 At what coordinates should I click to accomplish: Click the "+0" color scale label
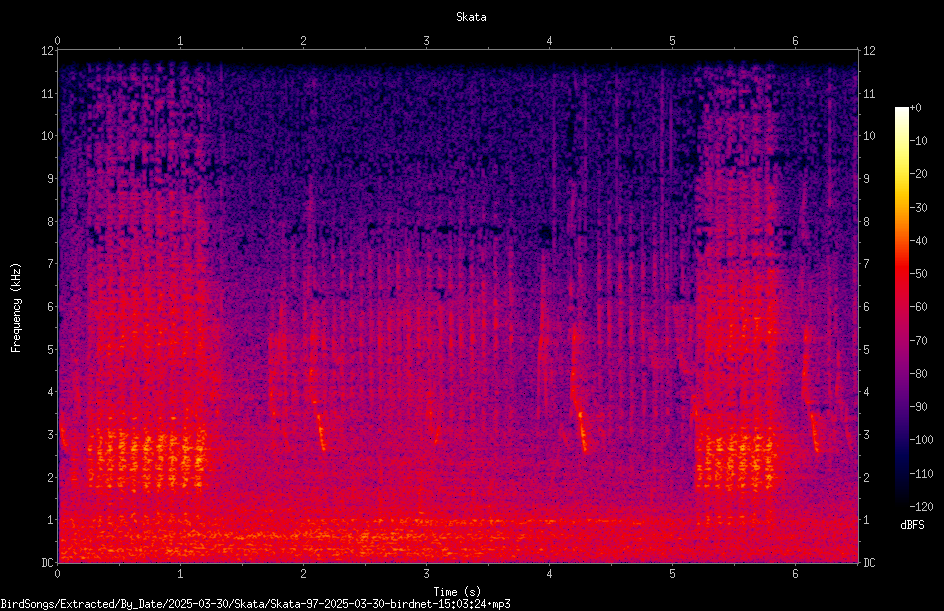(x=915, y=108)
